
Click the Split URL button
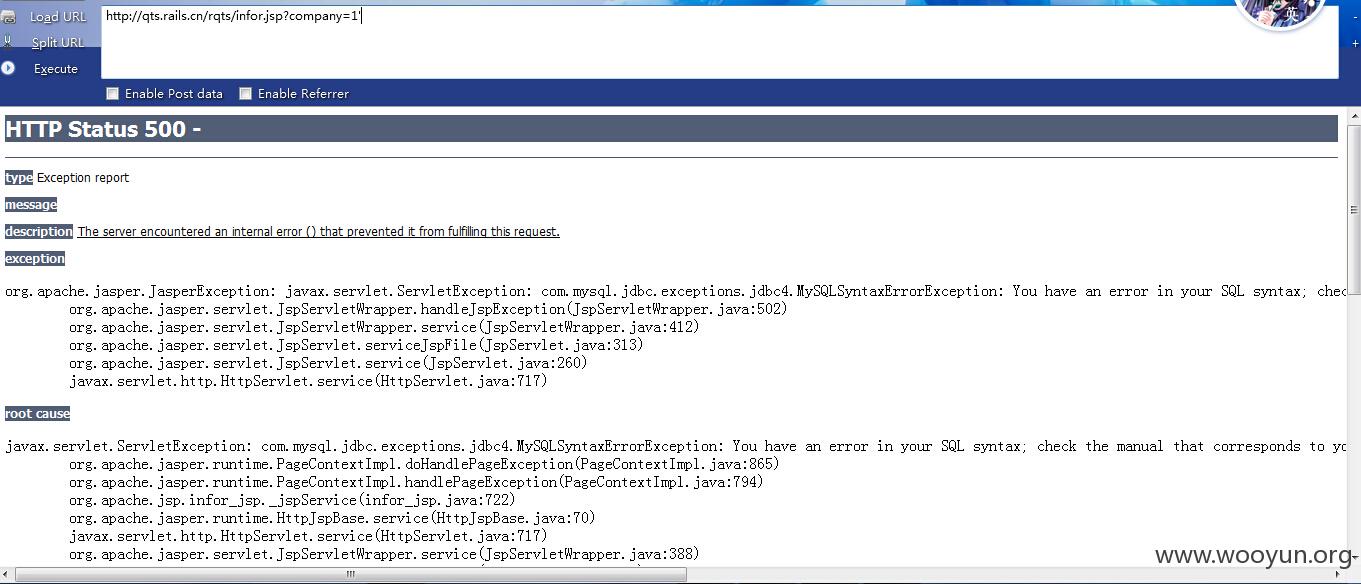(58, 43)
